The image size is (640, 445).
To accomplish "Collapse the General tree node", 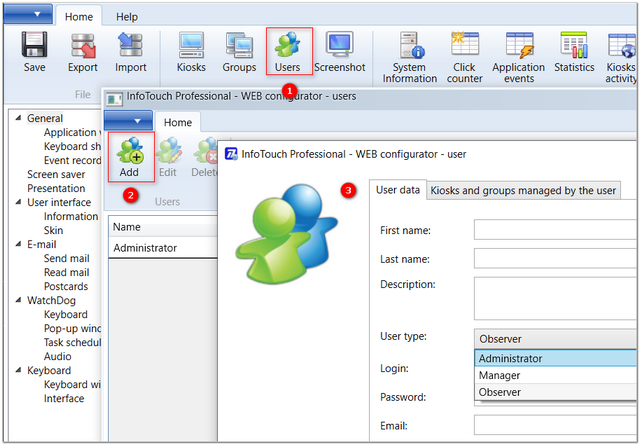I will [x=18, y=118].
